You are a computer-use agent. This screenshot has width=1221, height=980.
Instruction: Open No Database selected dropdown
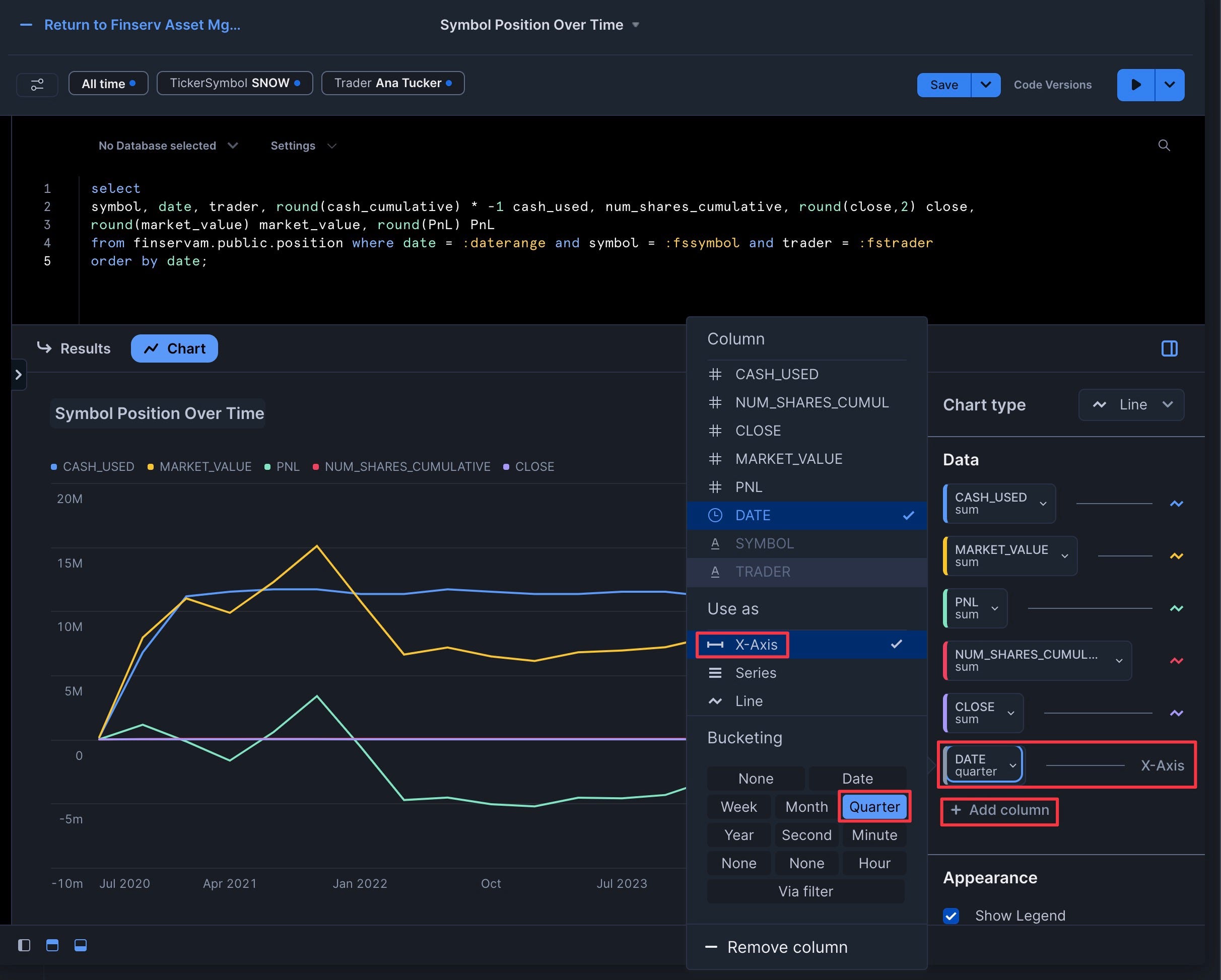[x=168, y=146]
